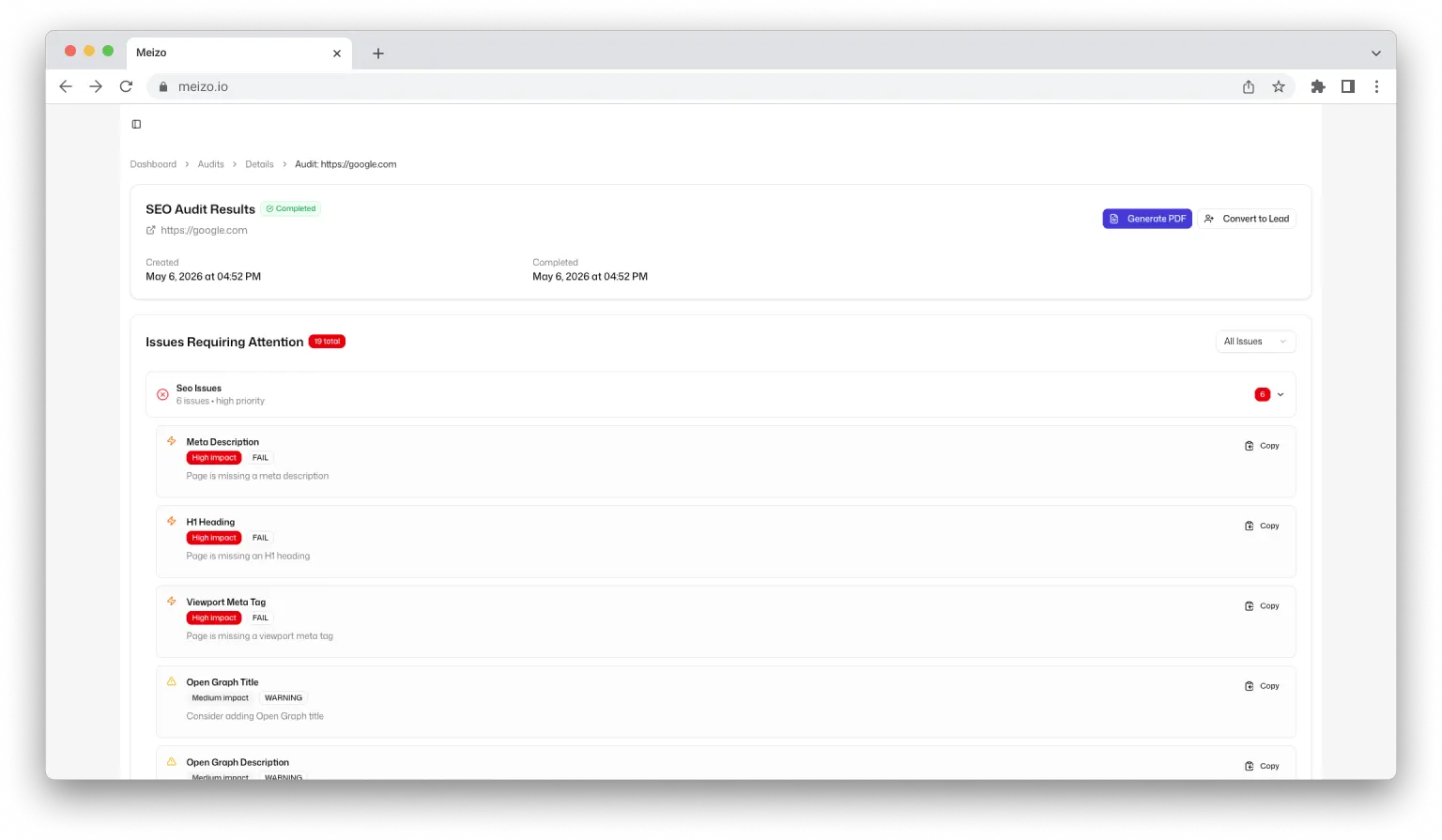
Task: Click the Generate PDF button
Action: click(1147, 219)
